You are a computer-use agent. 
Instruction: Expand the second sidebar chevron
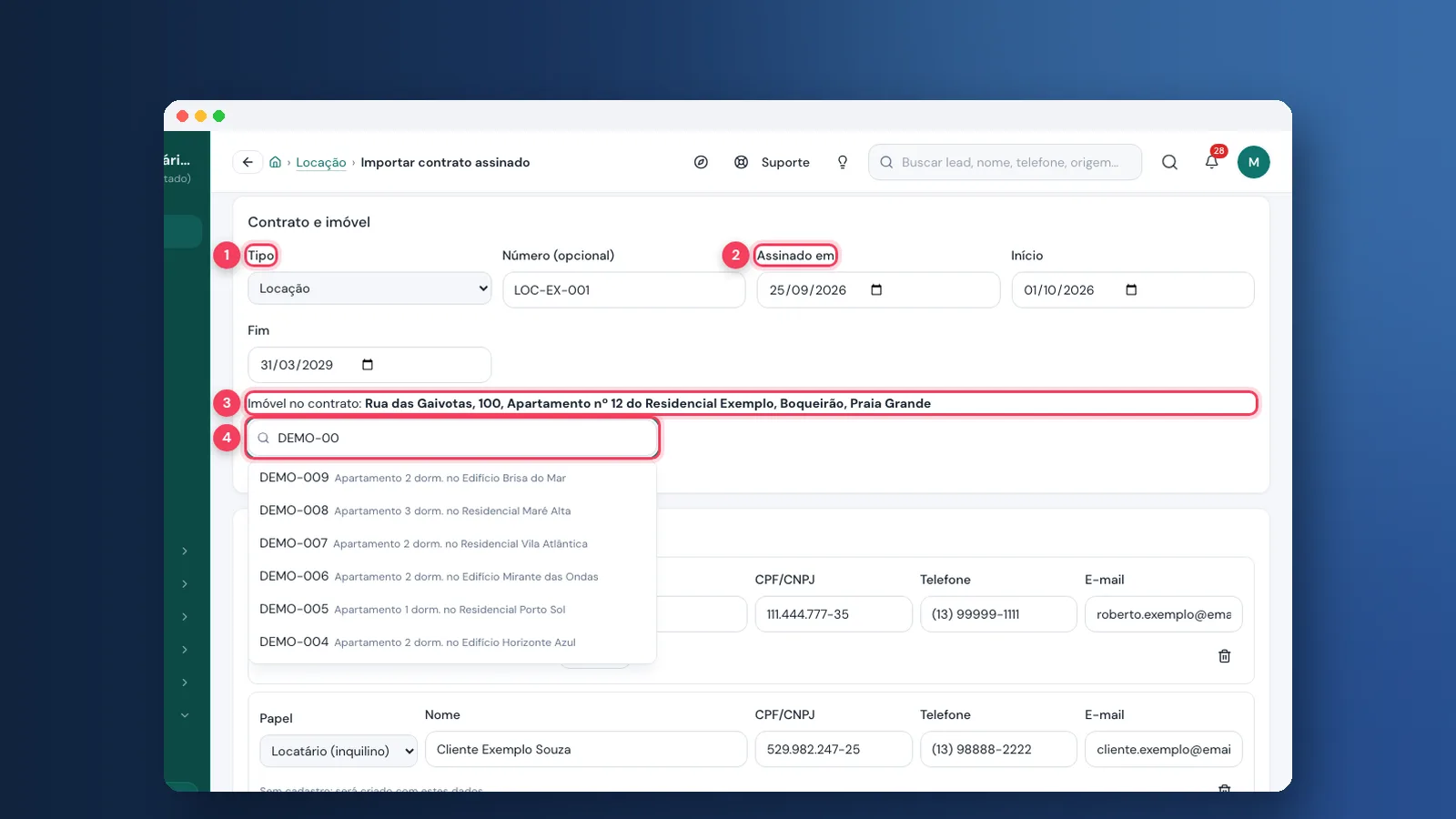[x=185, y=584]
